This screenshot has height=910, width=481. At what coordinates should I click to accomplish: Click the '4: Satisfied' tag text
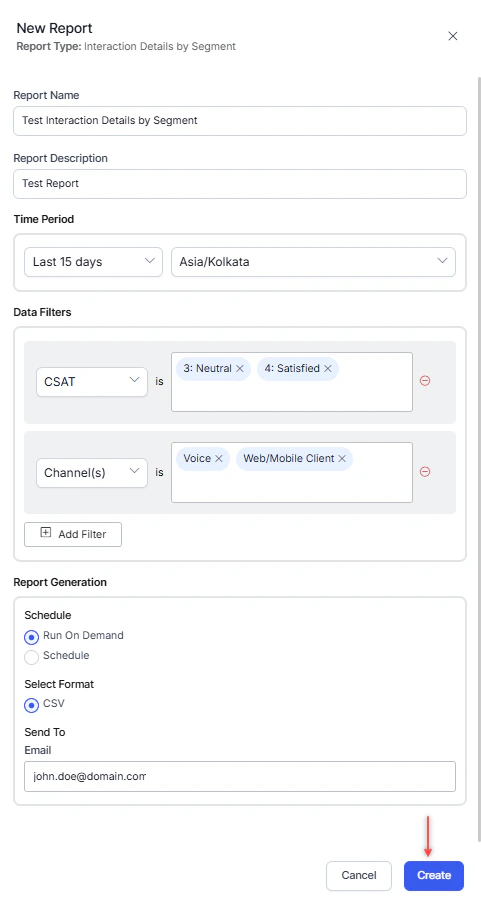click(292, 369)
